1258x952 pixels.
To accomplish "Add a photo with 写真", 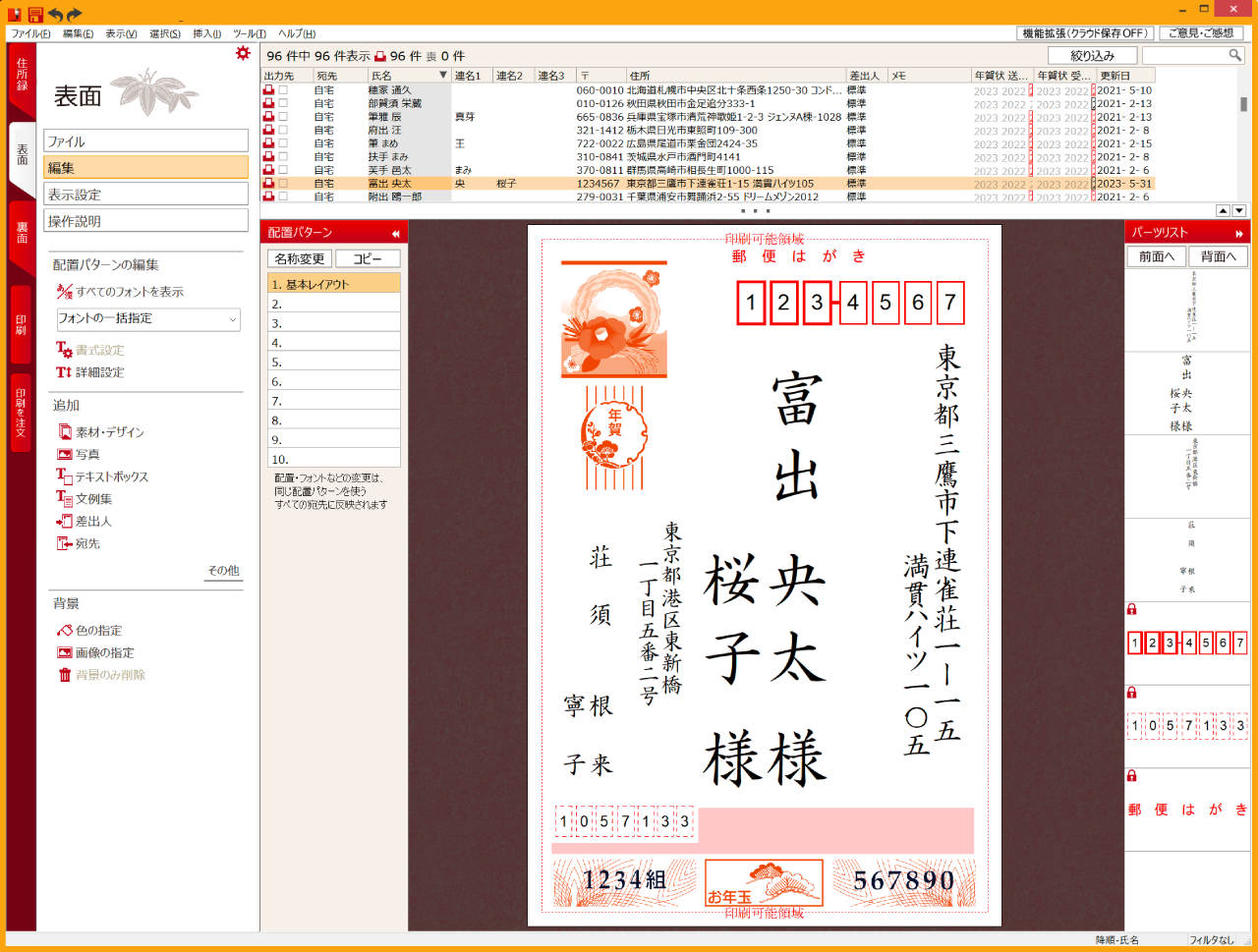I will (x=86, y=455).
